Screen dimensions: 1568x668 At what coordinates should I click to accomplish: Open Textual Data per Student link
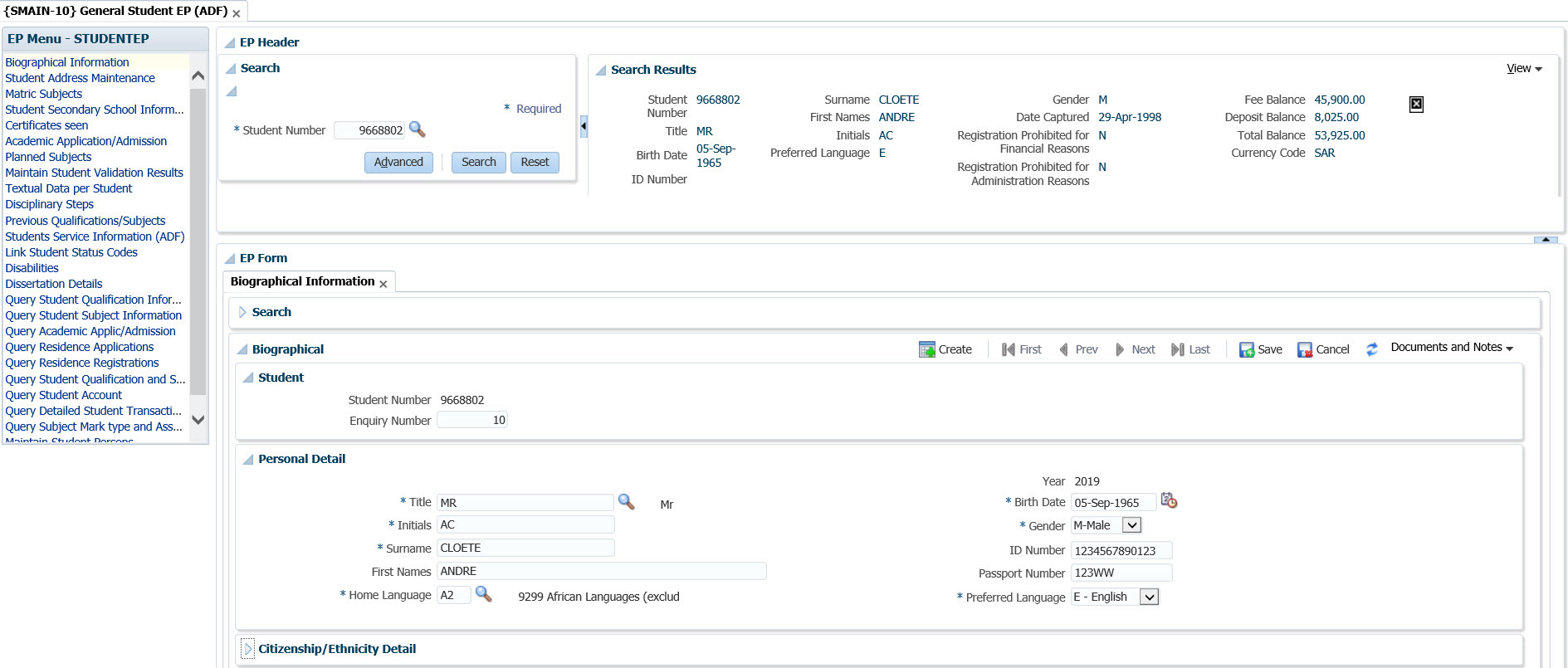click(x=68, y=188)
